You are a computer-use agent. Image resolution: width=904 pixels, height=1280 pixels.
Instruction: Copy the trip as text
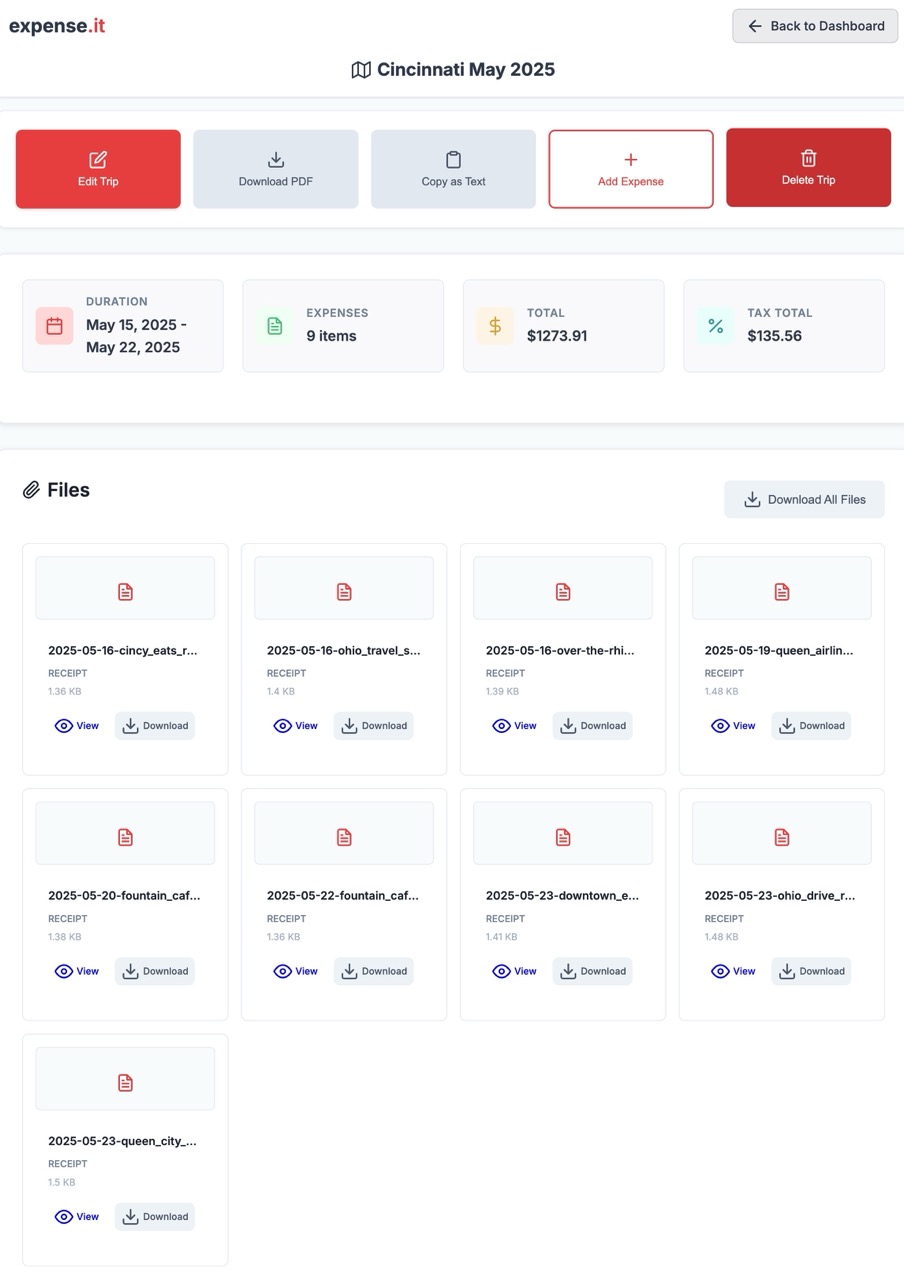coord(453,169)
